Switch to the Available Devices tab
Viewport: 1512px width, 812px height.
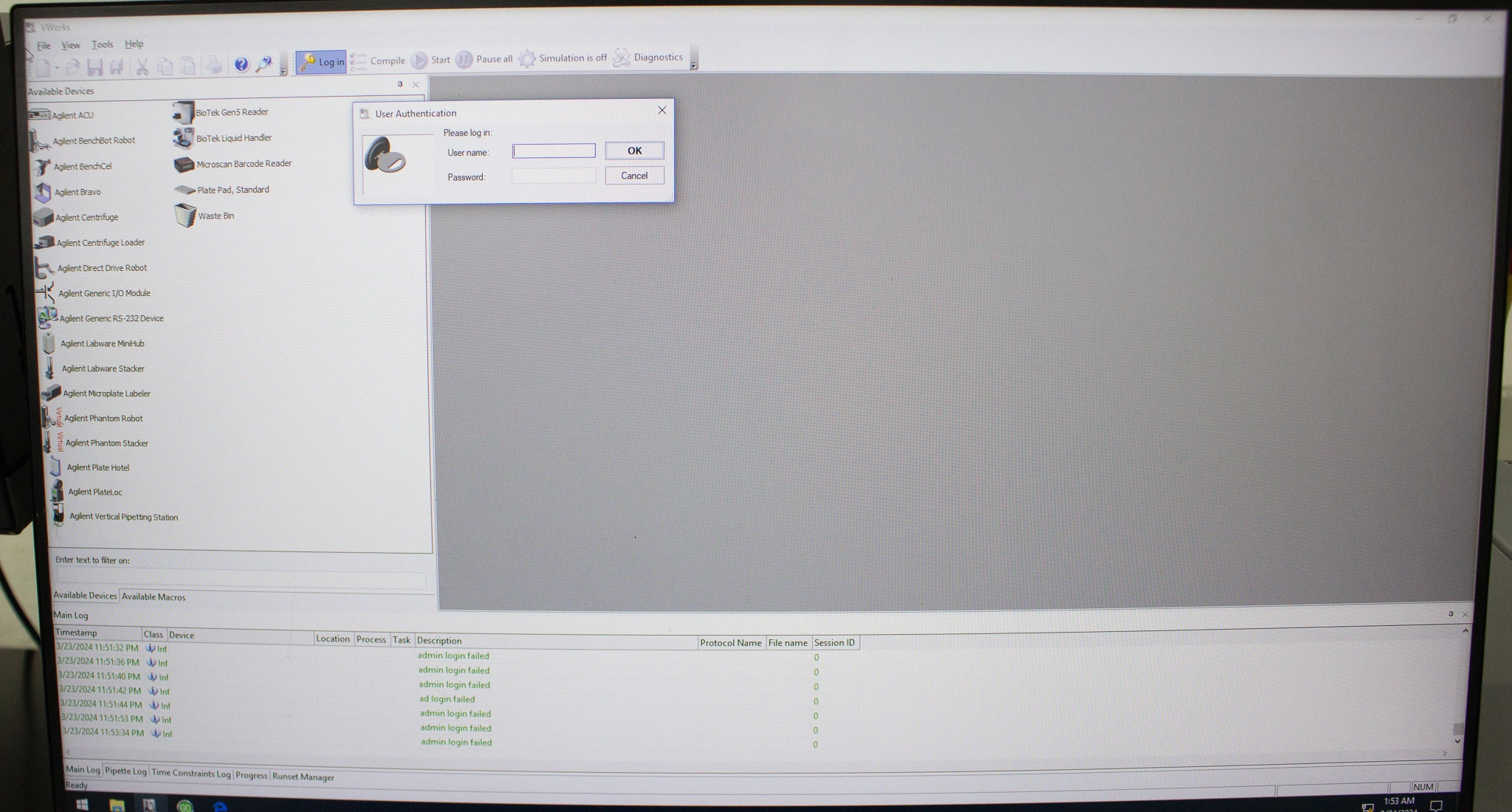click(x=85, y=596)
